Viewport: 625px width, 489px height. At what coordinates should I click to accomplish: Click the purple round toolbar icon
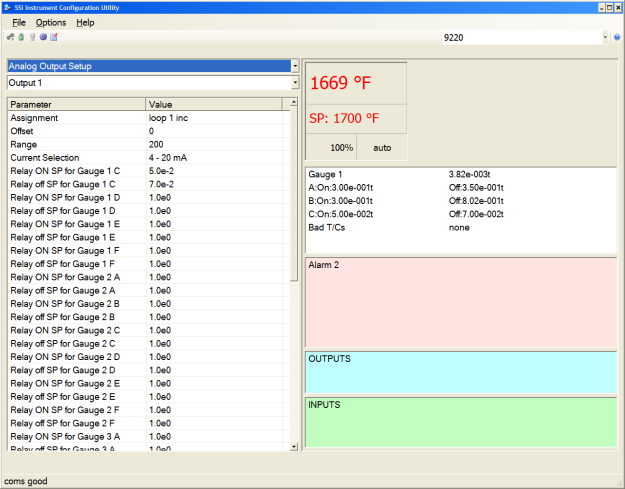[x=43, y=37]
